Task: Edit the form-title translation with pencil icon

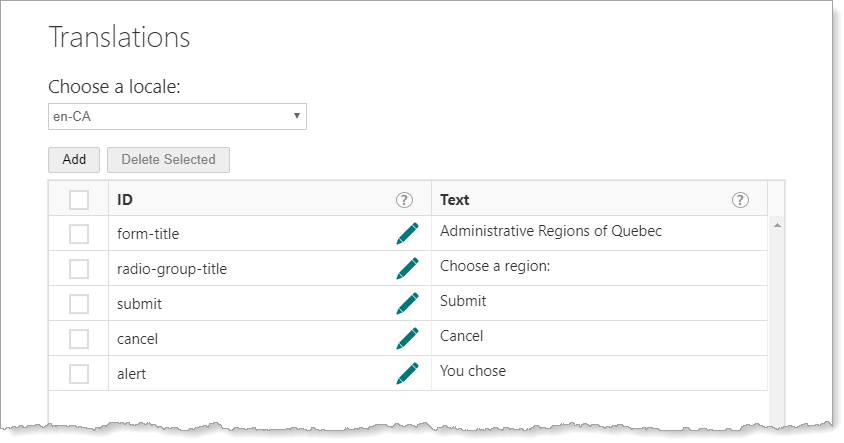Action: pyautogui.click(x=407, y=233)
